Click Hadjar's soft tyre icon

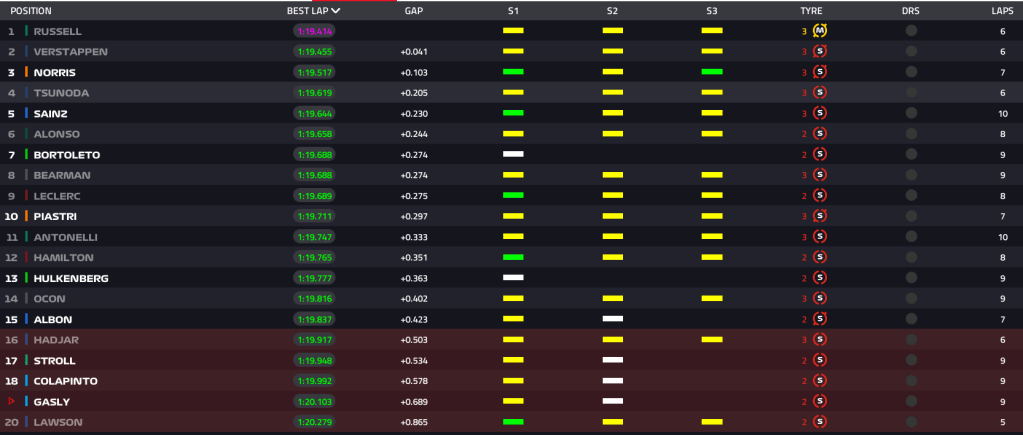point(820,340)
